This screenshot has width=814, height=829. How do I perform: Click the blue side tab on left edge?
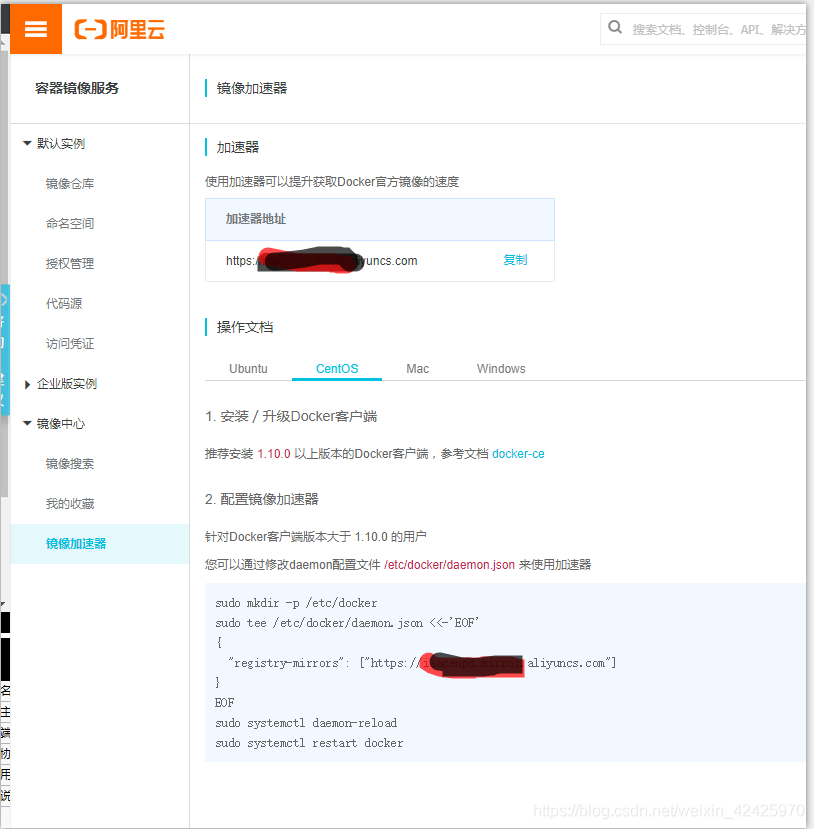[5, 349]
